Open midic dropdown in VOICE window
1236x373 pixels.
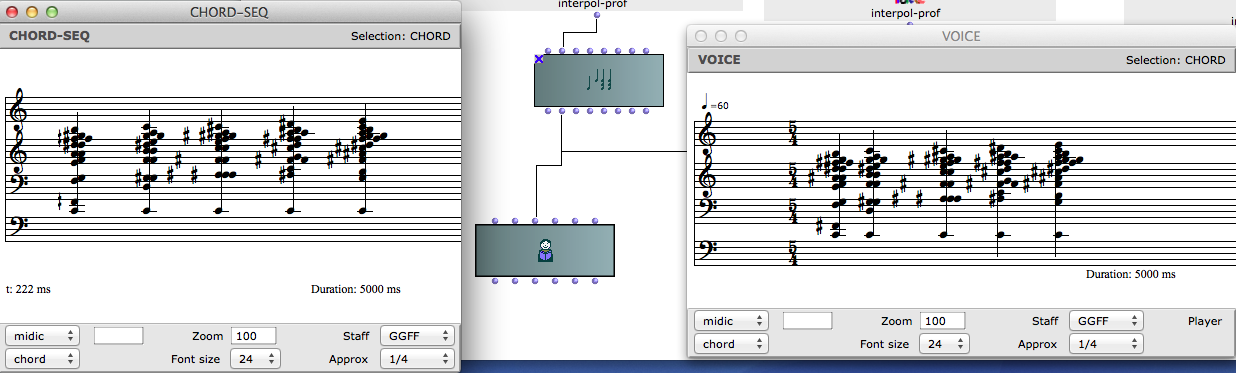(x=731, y=321)
